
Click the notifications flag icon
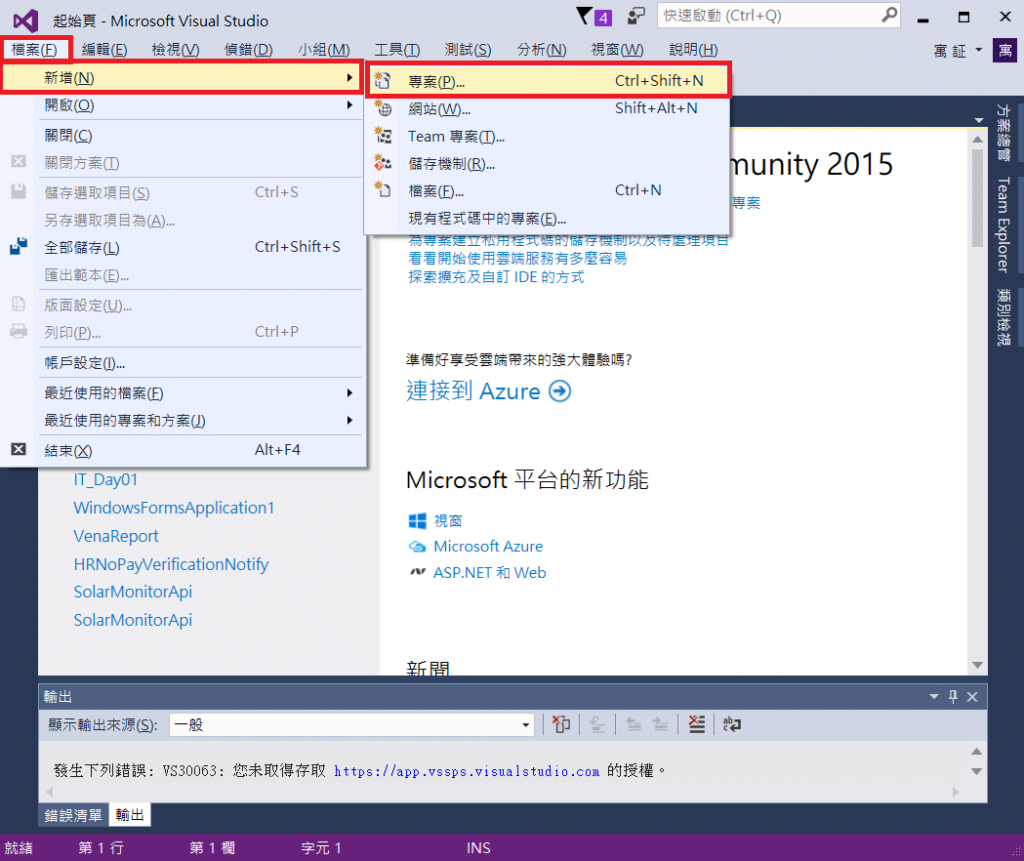pos(585,16)
